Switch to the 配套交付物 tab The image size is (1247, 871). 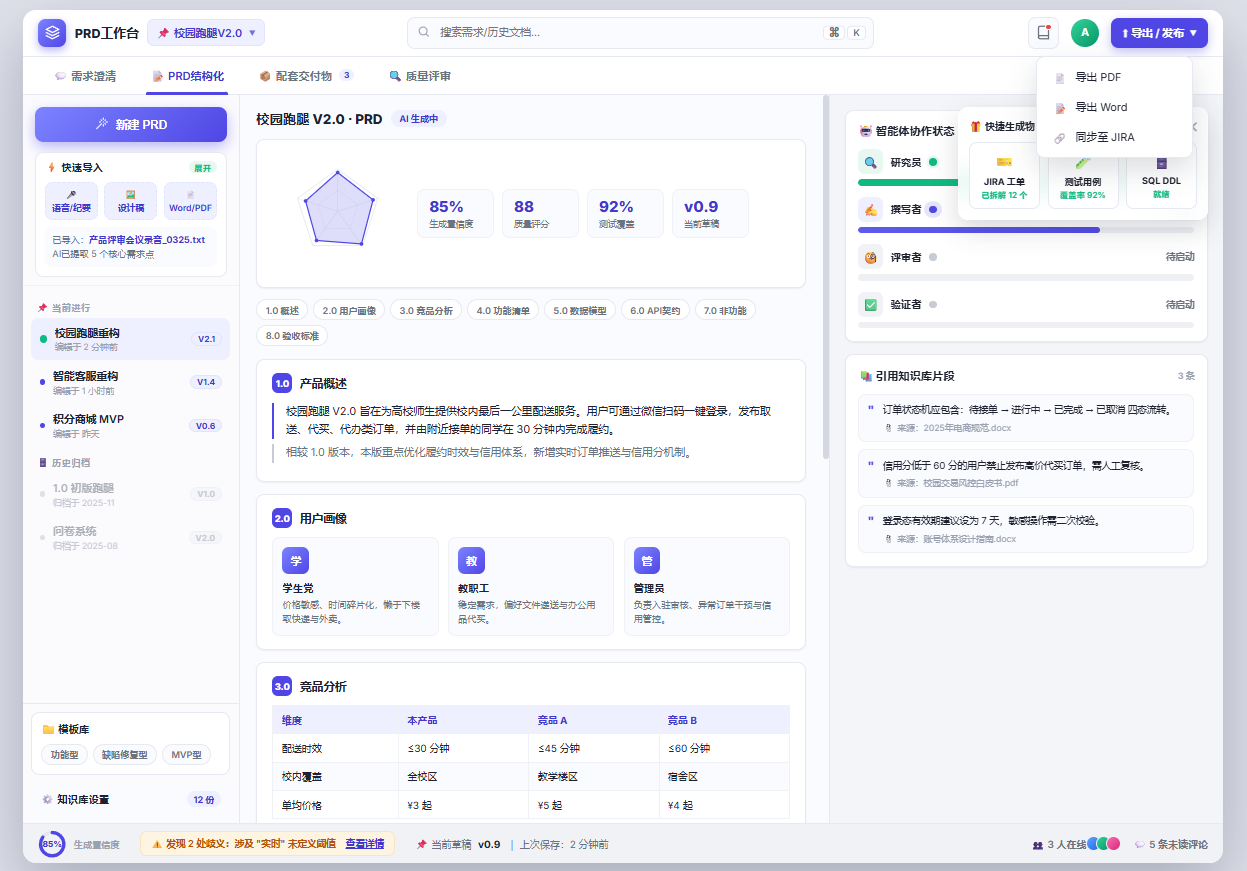click(x=305, y=75)
